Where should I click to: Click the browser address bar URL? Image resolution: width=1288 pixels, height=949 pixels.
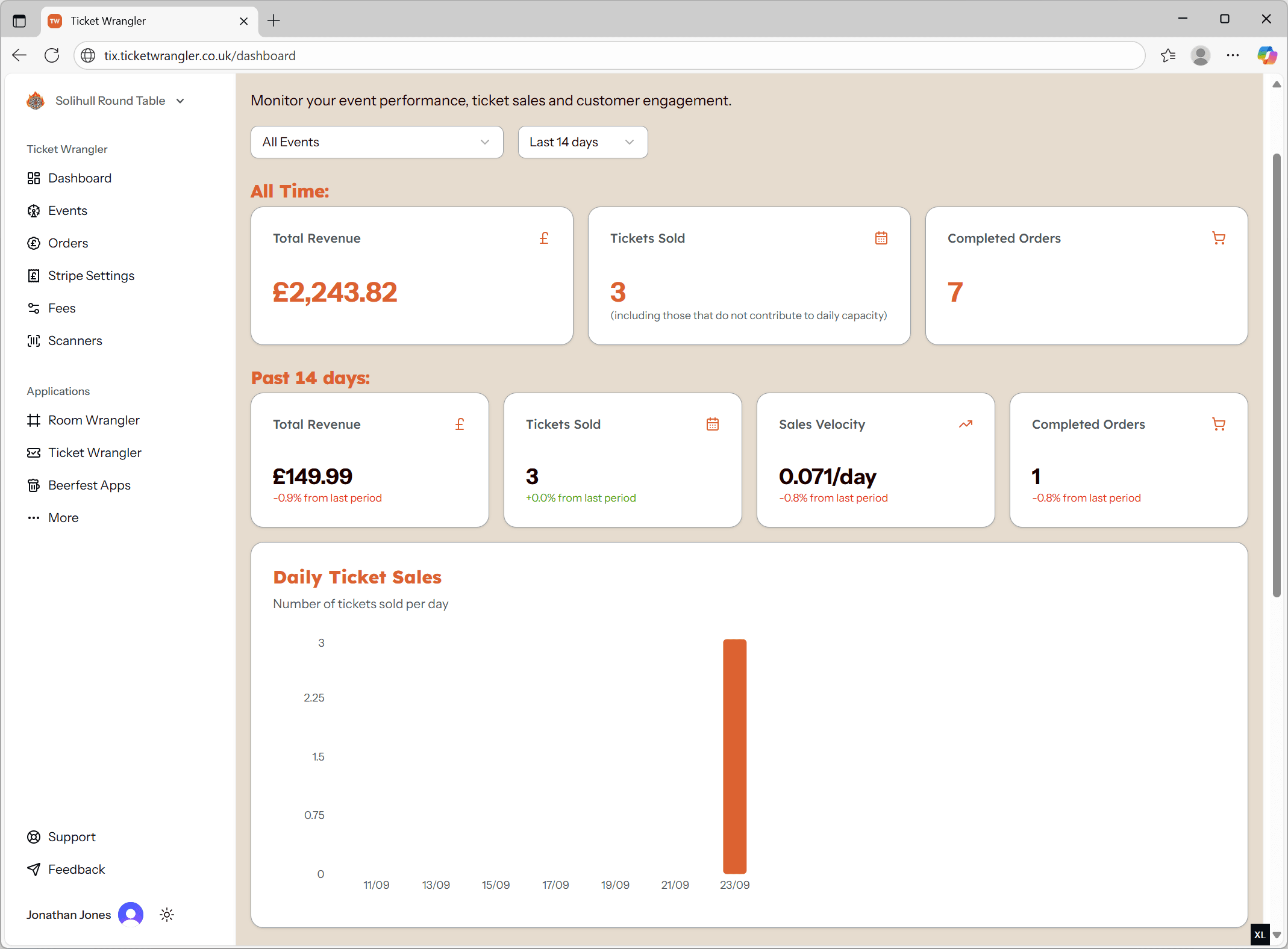click(199, 55)
